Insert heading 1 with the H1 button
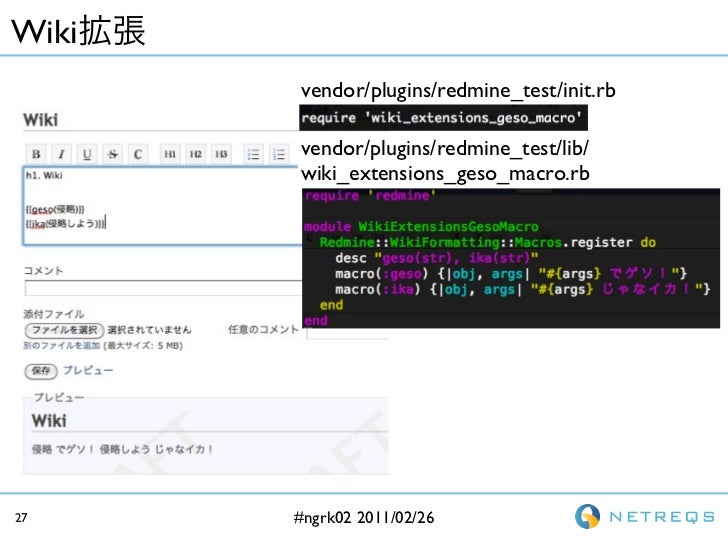The width and height of the screenshot is (728, 546). click(170, 154)
